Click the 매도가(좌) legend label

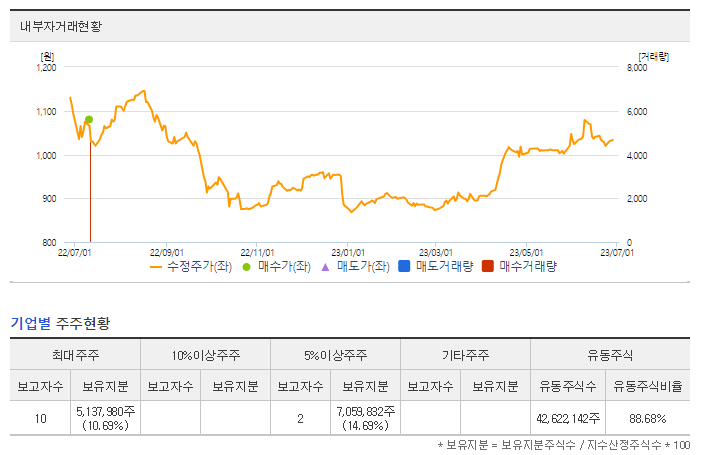pyautogui.click(x=363, y=266)
